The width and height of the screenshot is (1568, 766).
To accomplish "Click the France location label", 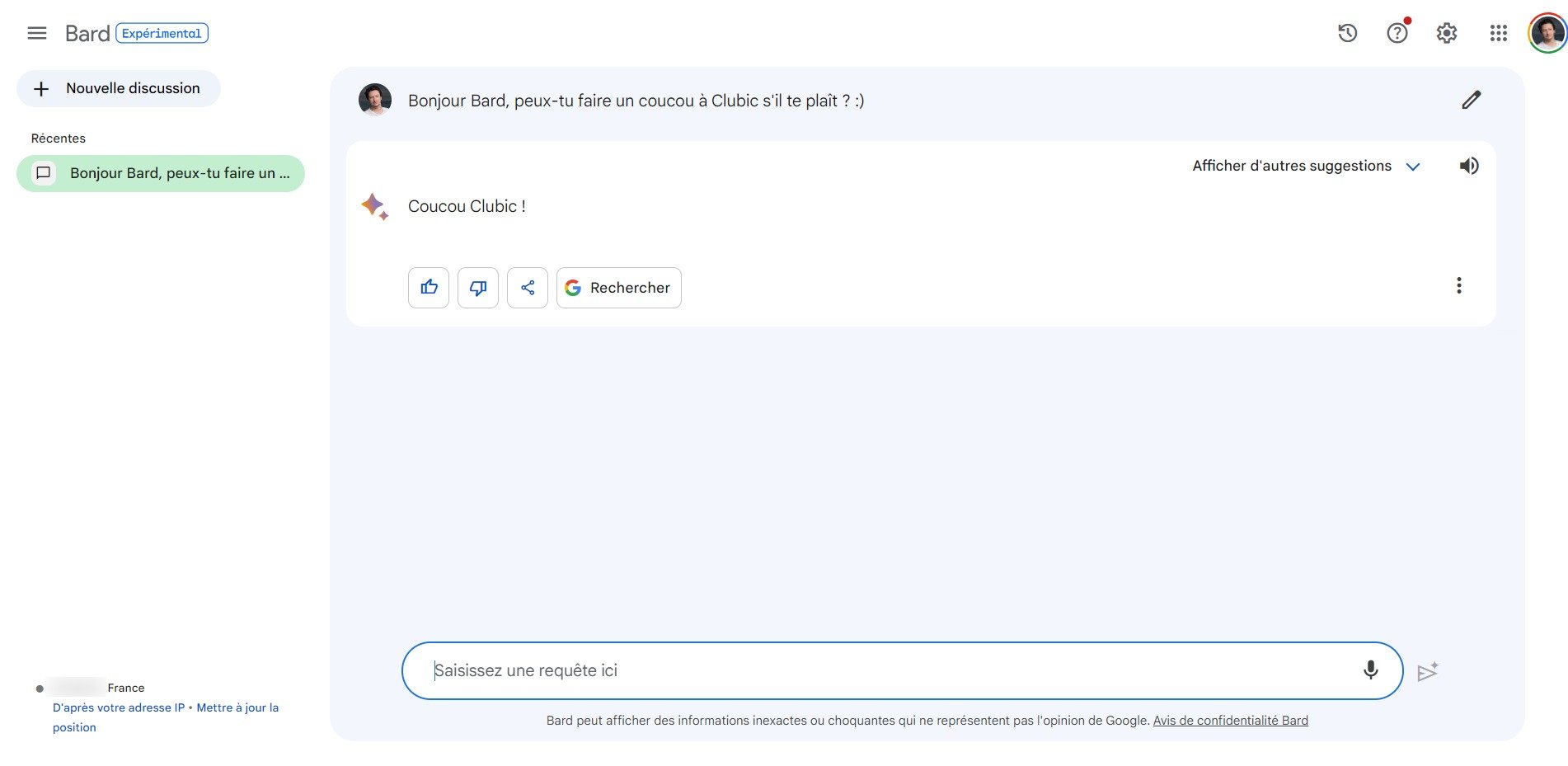I will [126, 688].
